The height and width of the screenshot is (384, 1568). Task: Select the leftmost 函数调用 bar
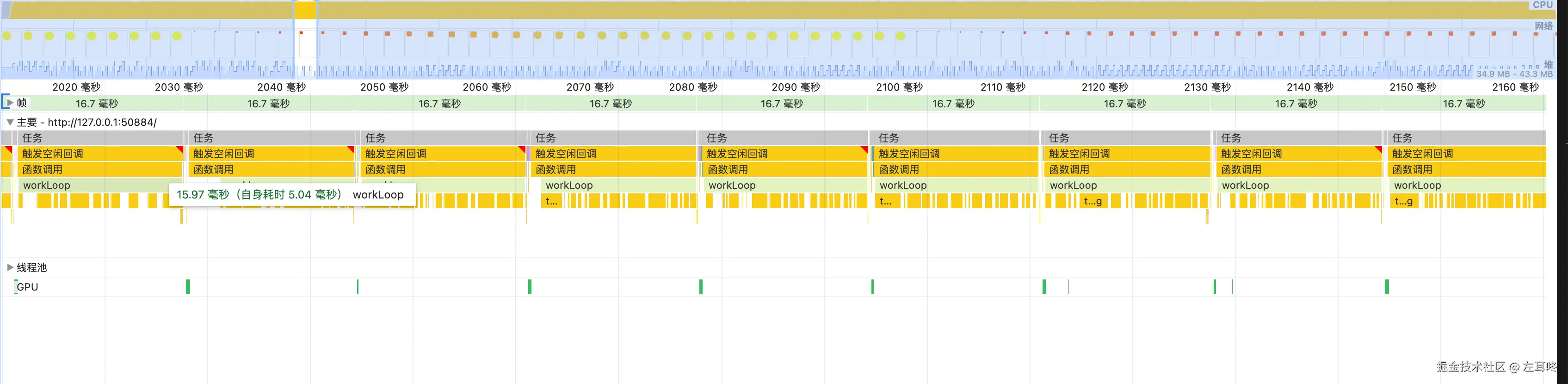click(x=100, y=170)
